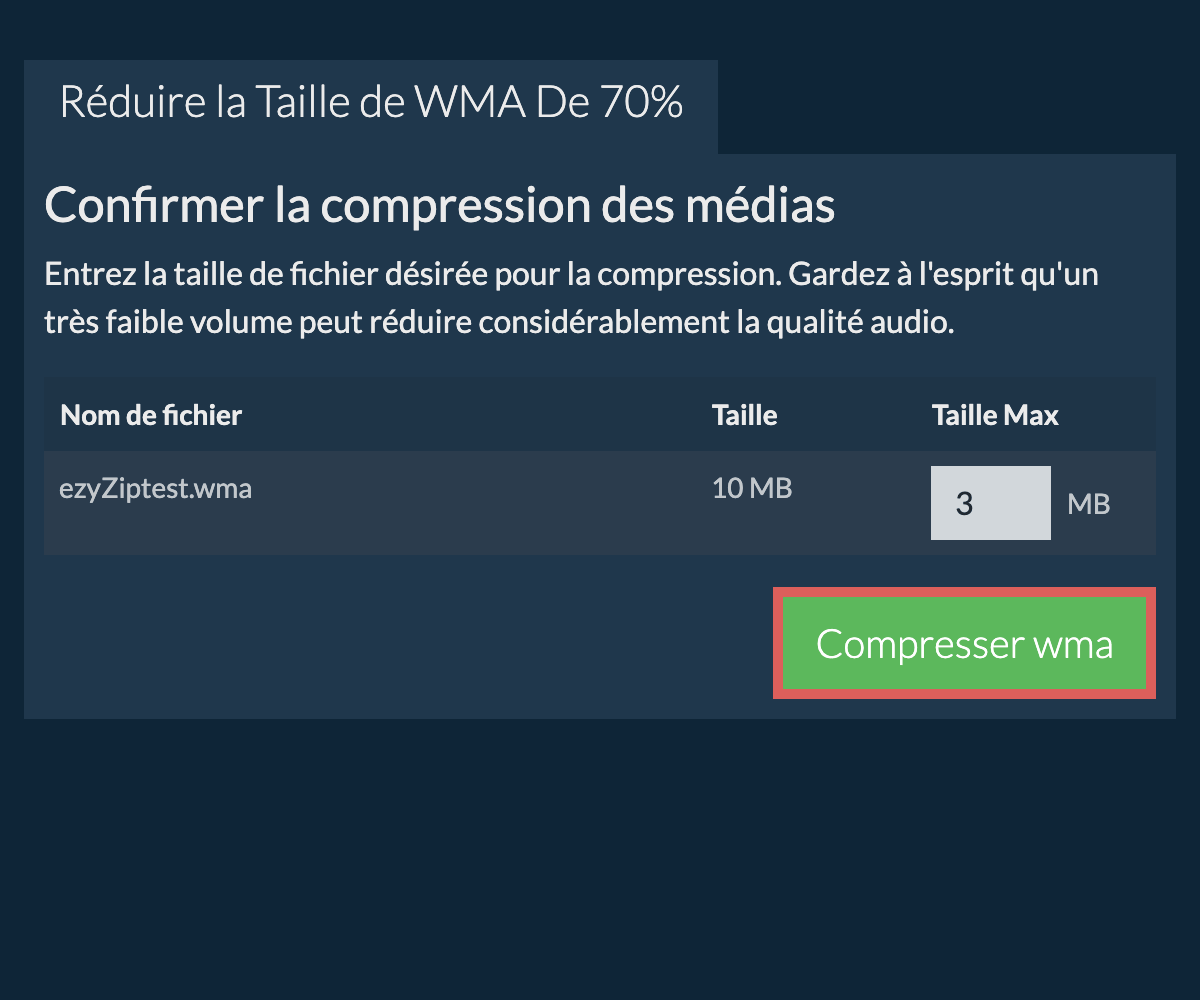Click the description line starting with Entrez

pos(572,274)
